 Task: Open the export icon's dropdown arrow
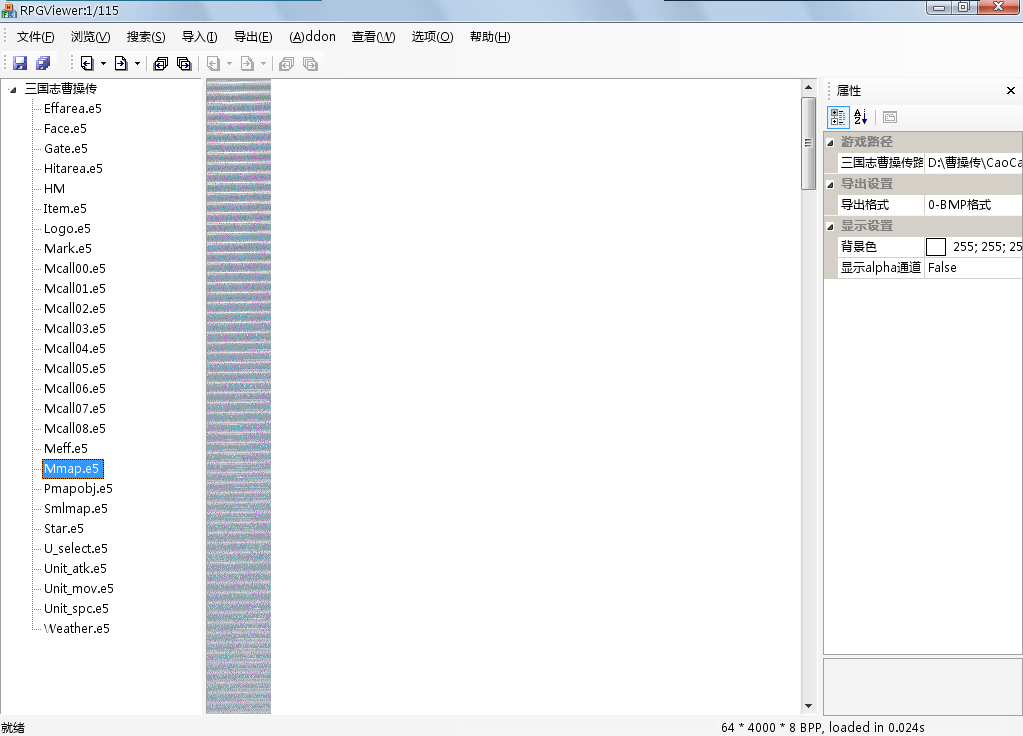coord(137,64)
